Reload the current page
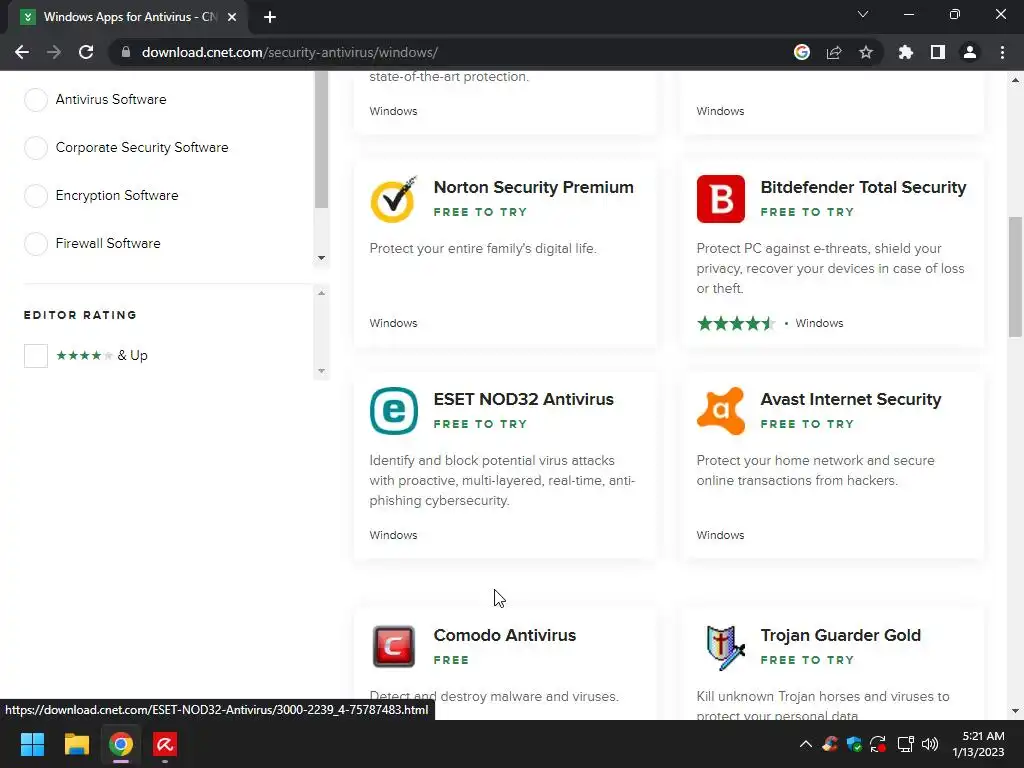 pos(86,52)
